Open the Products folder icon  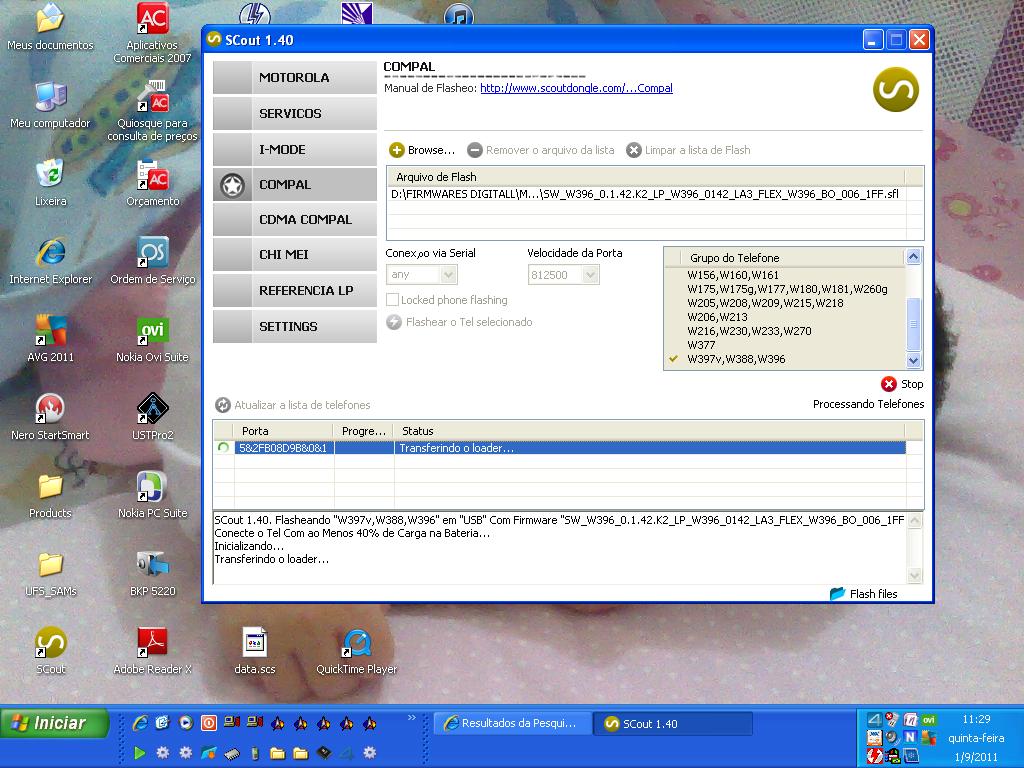[x=50, y=495]
